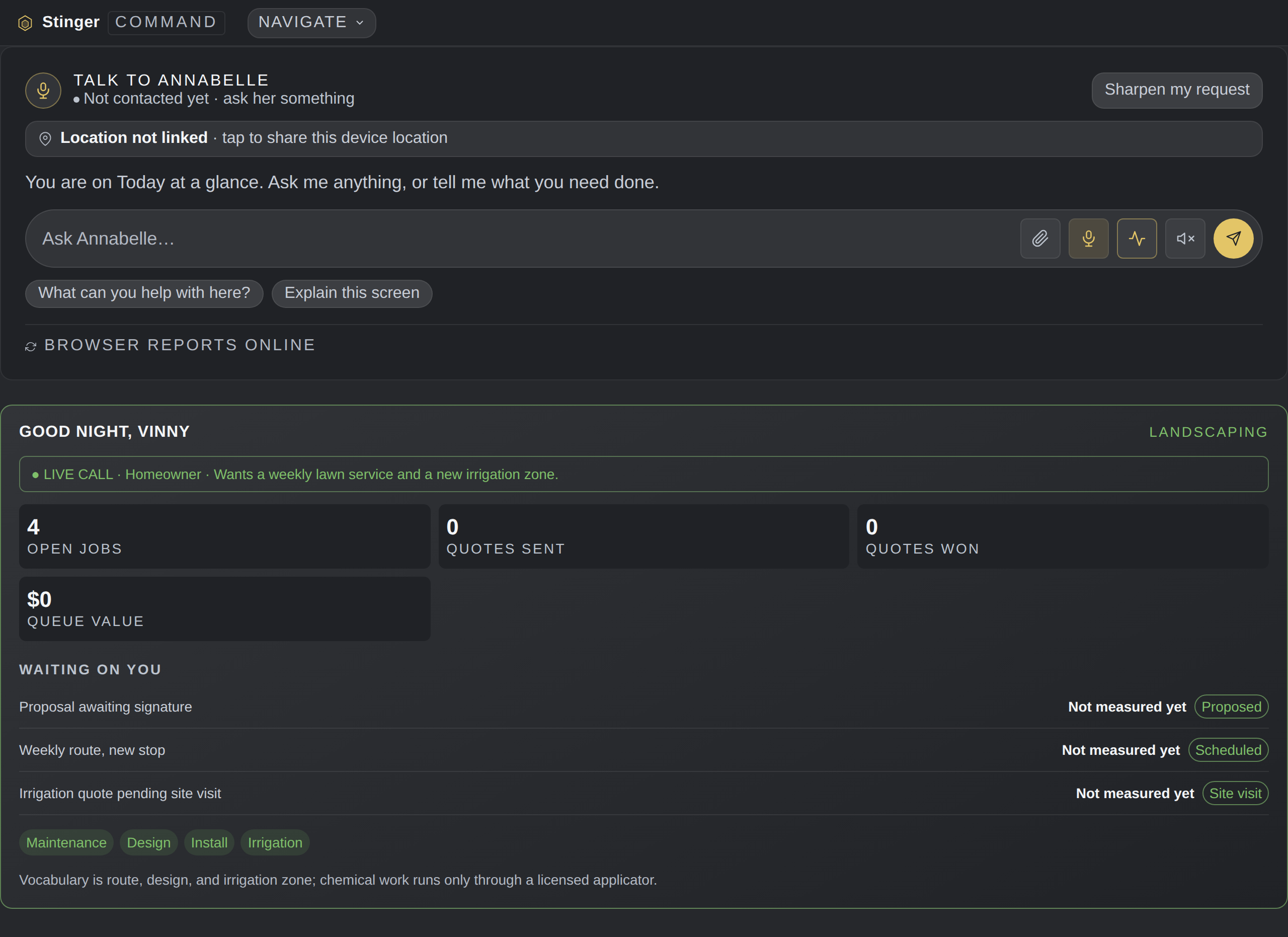This screenshot has height=937, width=1288.
Task: Start voice input with the input-bar microphone
Action: pos(1088,239)
